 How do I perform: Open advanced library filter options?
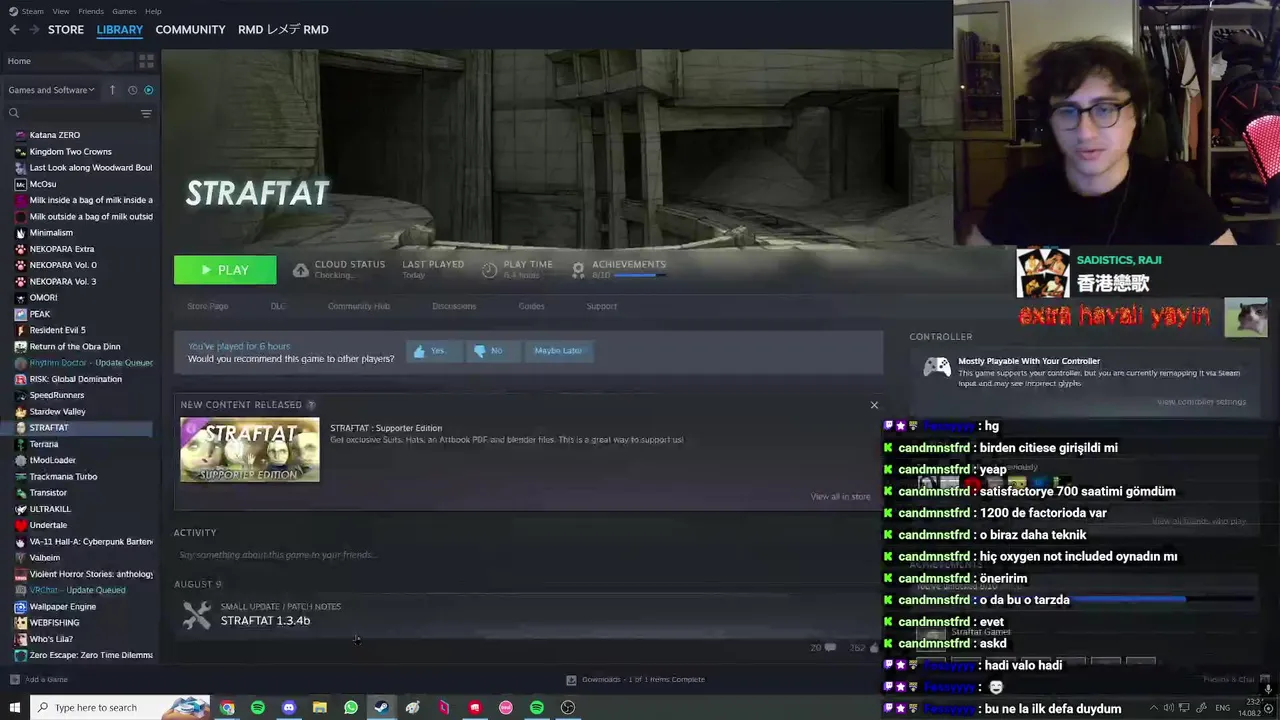146,113
